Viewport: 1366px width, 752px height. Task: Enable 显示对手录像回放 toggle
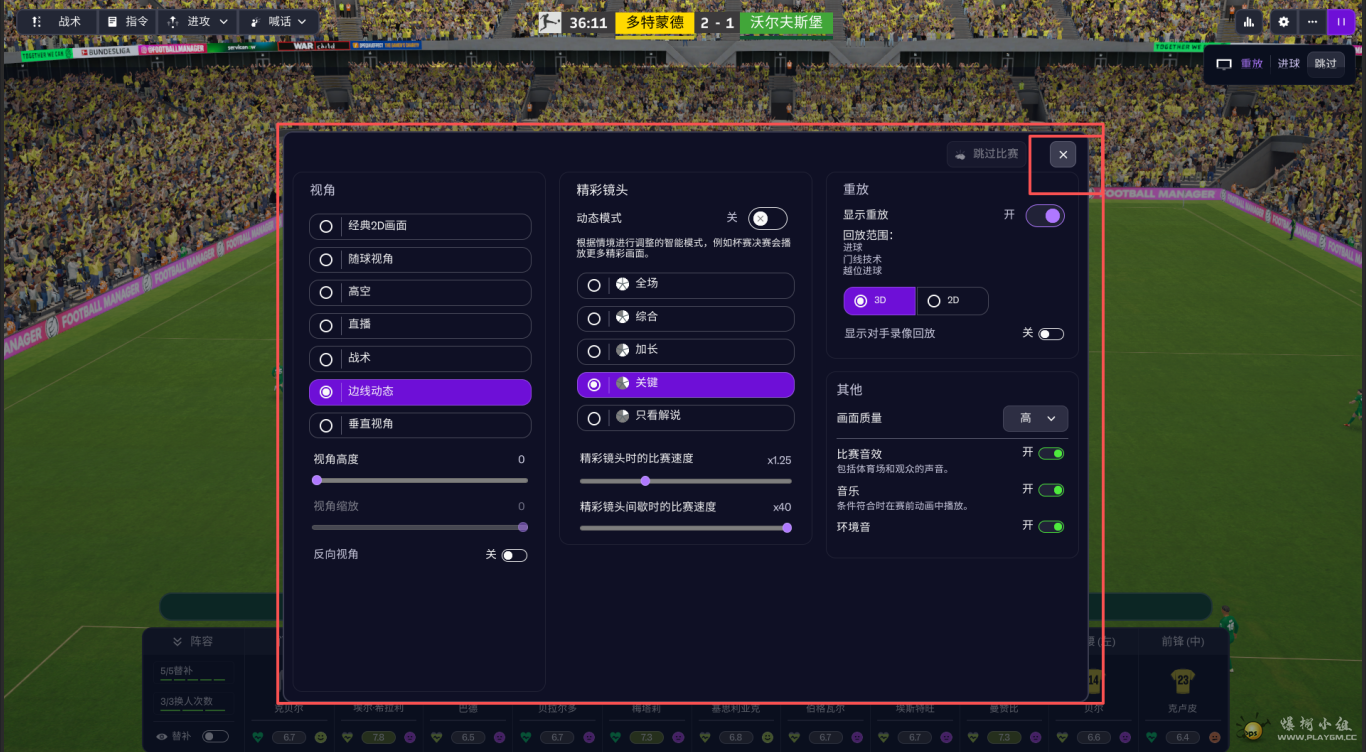click(x=1051, y=334)
